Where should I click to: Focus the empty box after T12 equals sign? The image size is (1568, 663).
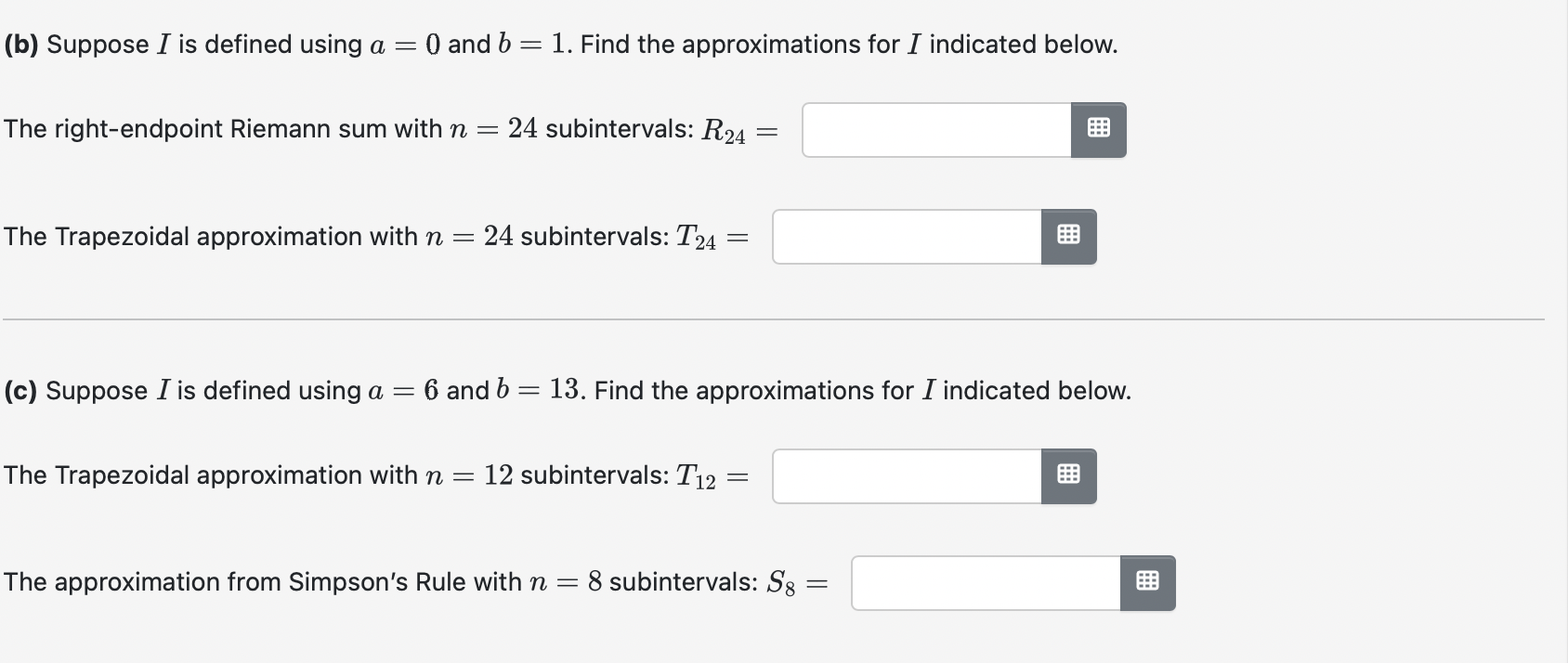click(906, 474)
